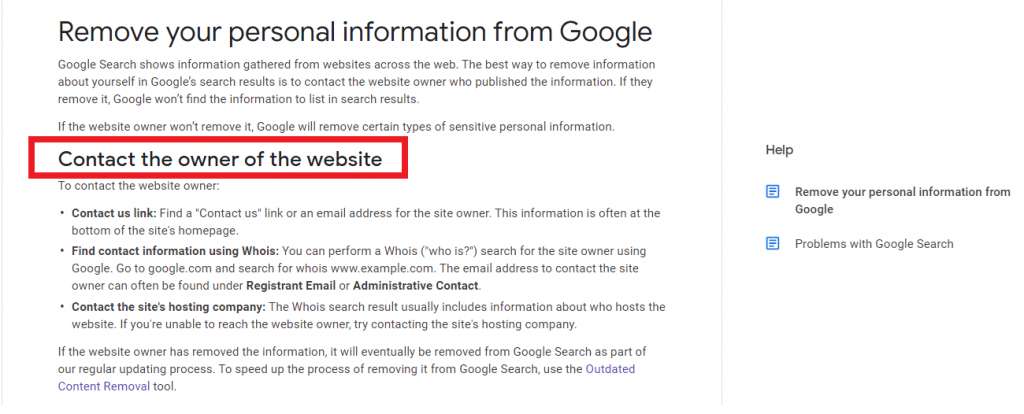The image size is (1024, 414).
Task: Click bold Find contact information using Whois text
Action: tap(176, 251)
